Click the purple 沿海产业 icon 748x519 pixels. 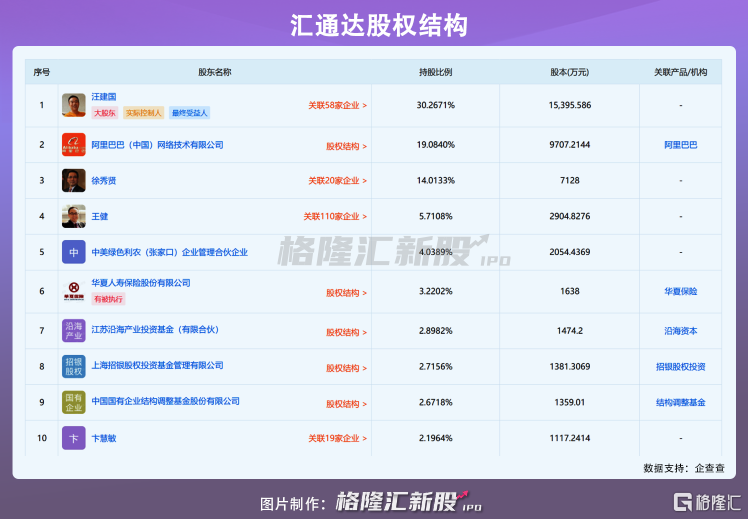[73, 330]
